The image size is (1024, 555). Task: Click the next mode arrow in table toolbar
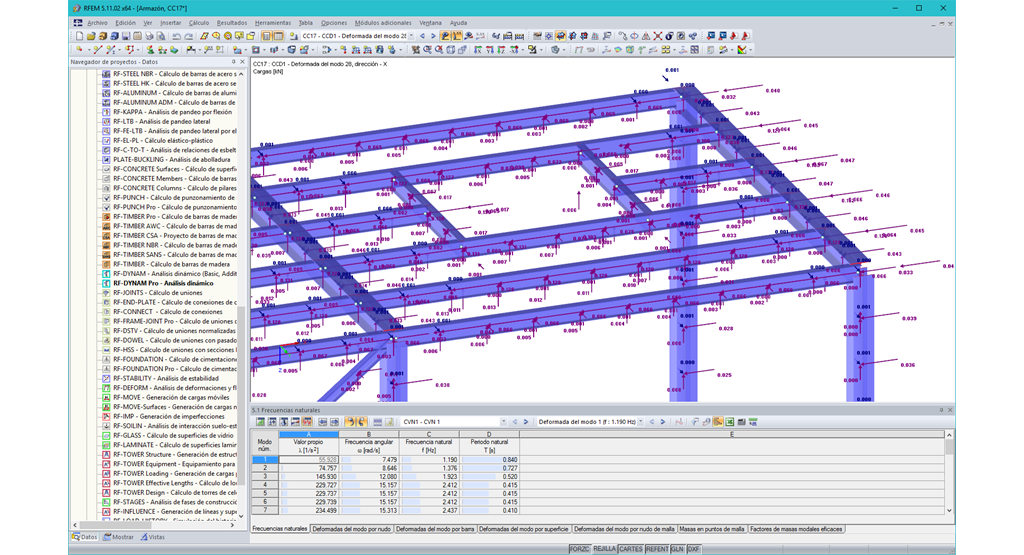point(663,422)
